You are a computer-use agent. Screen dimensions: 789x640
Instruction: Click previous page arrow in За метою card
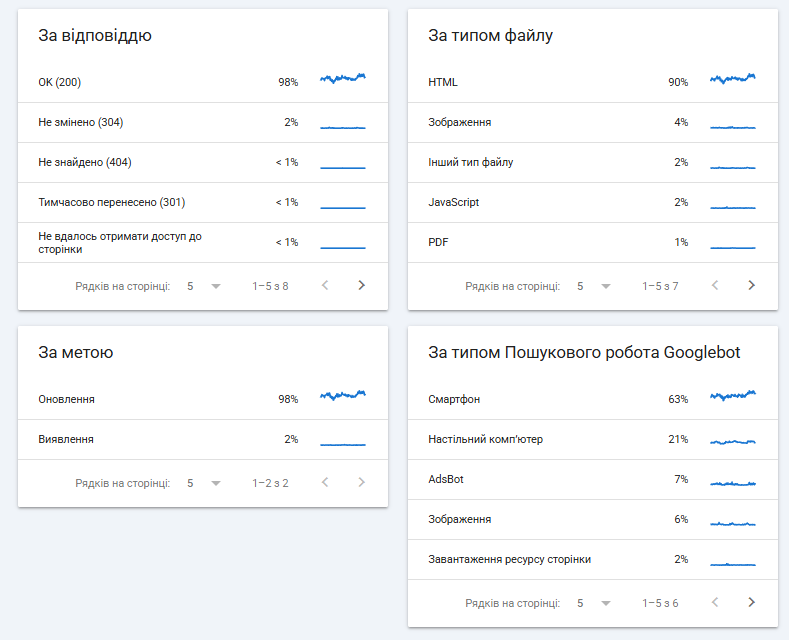(325, 482)
